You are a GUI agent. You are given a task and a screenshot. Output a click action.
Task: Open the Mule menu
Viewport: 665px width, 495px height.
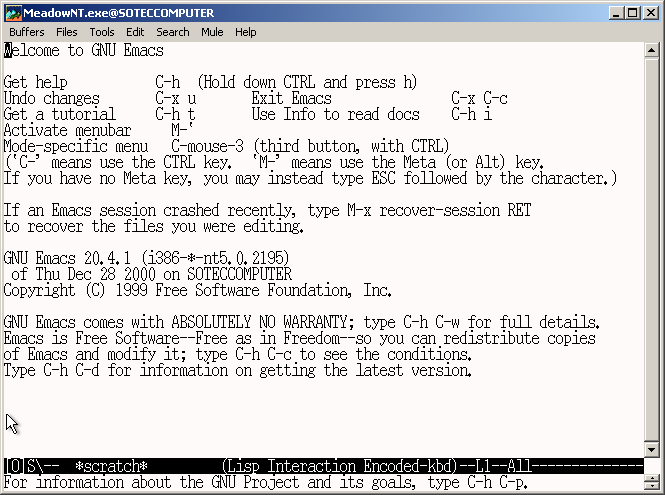click(212, 32)
